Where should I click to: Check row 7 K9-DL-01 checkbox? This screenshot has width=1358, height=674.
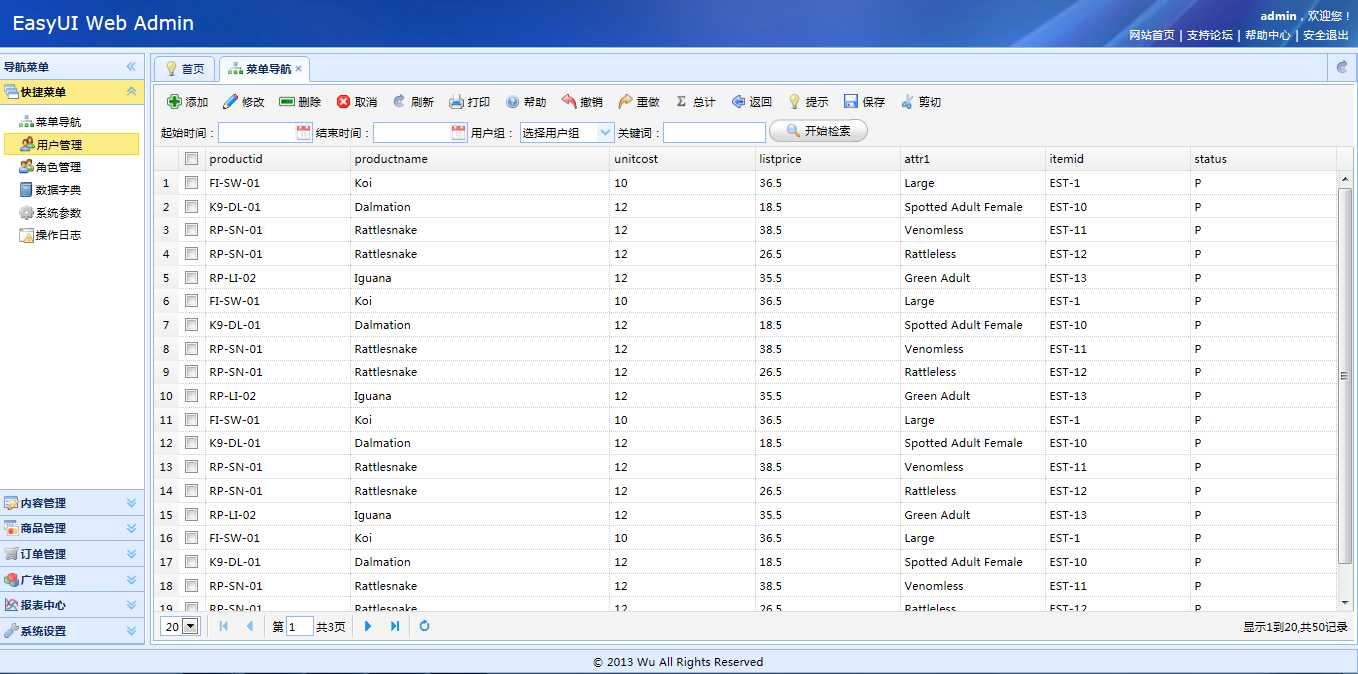(x=191, y=325)
